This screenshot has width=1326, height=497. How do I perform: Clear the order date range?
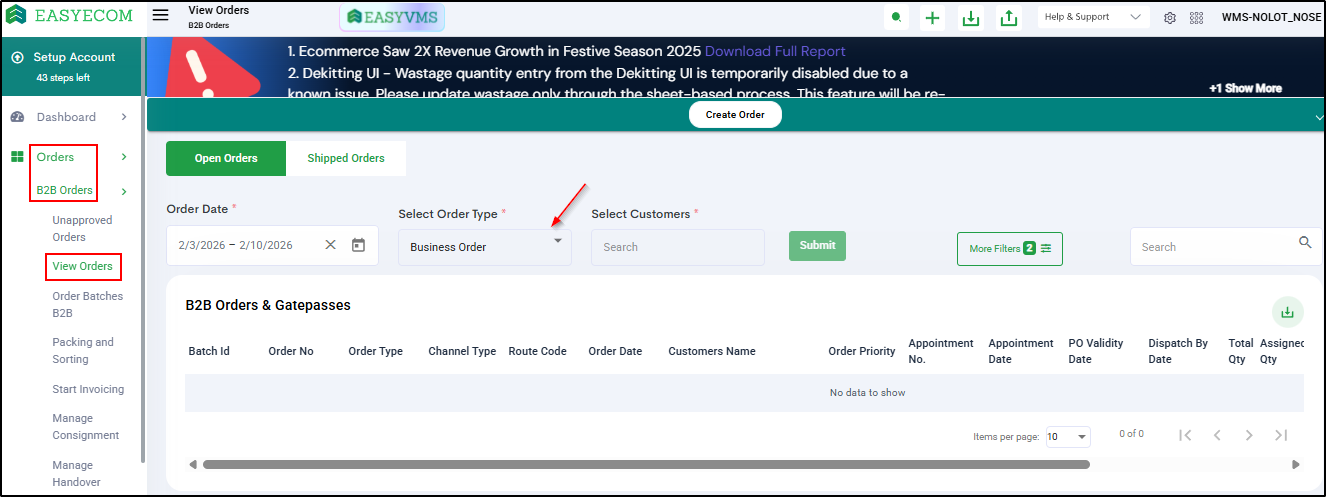click(x=330, y=245)
